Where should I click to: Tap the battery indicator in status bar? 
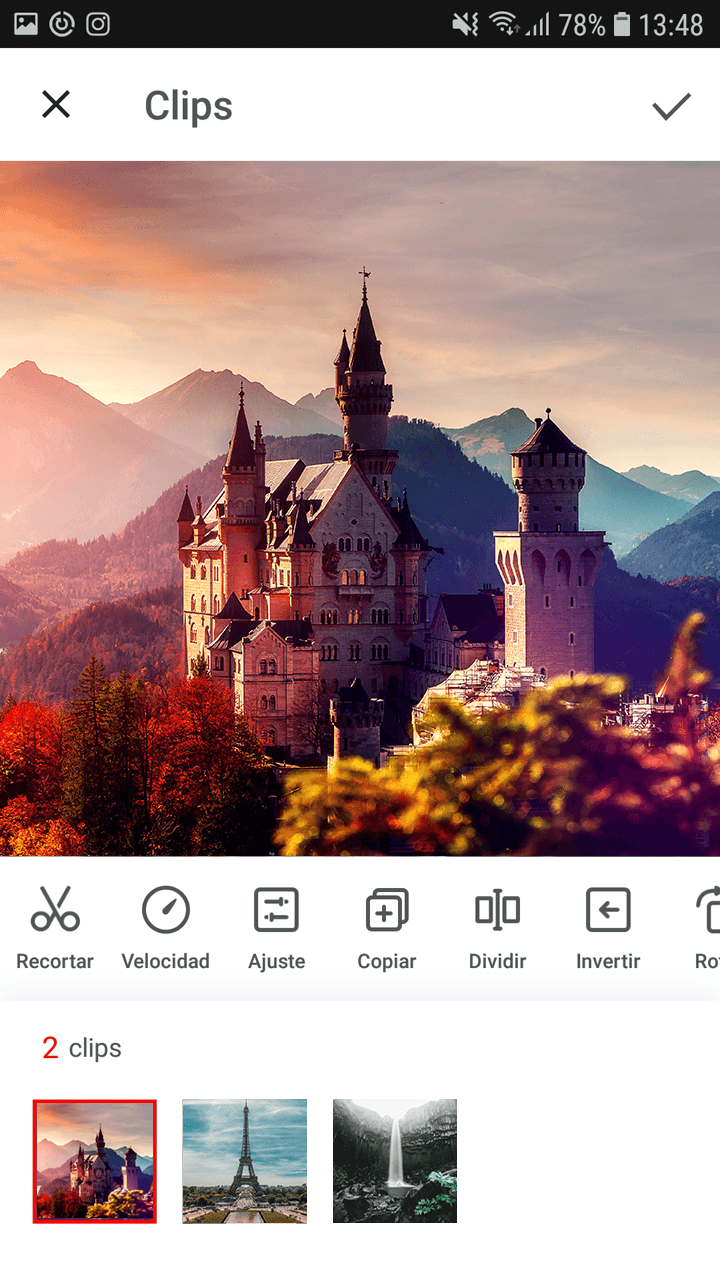(622, 24)
